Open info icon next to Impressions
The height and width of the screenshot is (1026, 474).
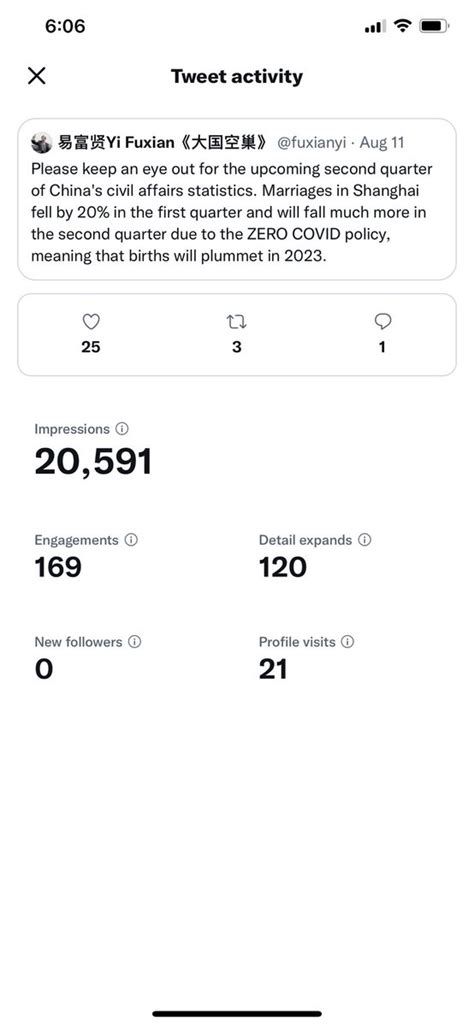(122, 429)
